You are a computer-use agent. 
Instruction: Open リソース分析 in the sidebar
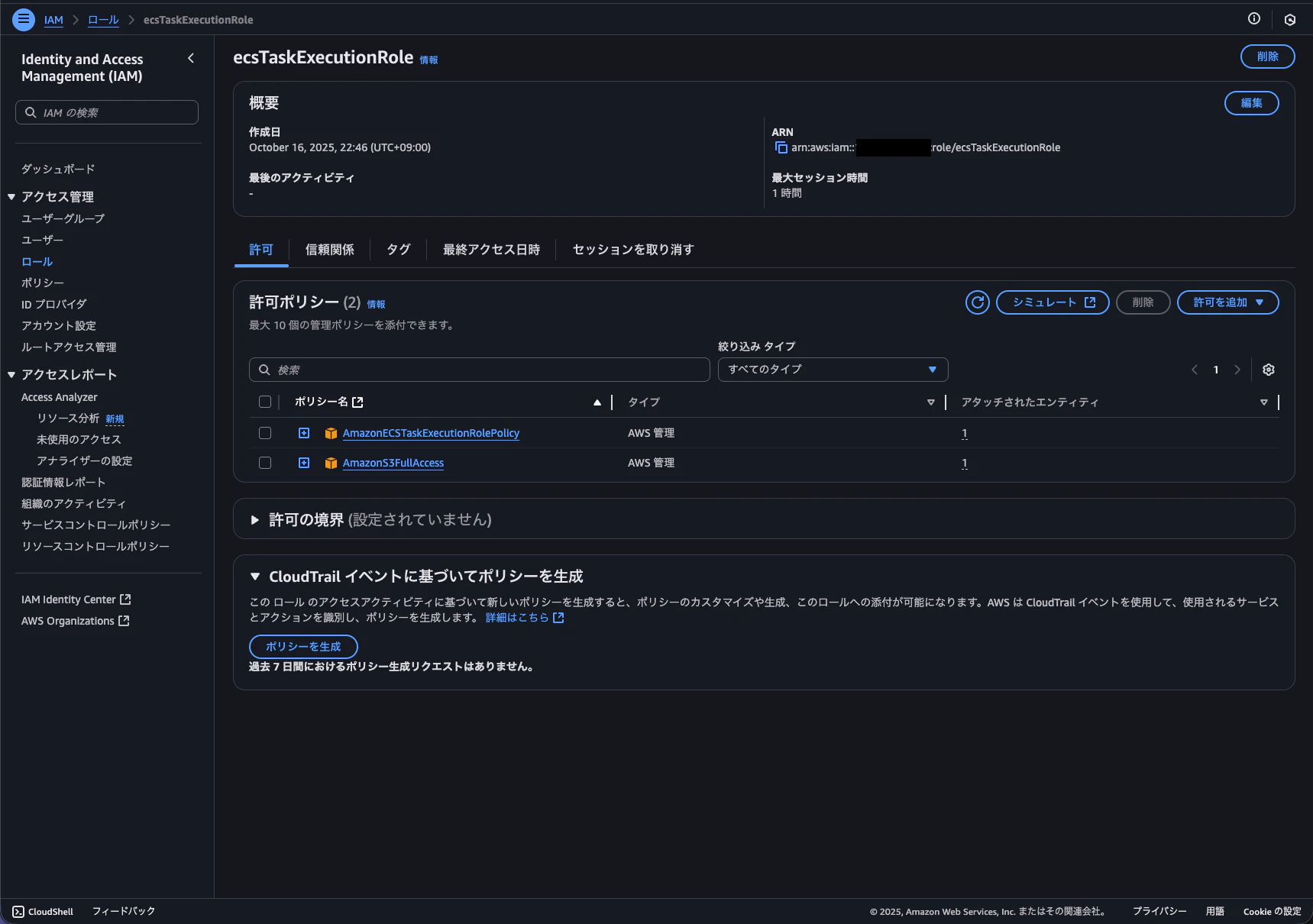click(68, 418)
